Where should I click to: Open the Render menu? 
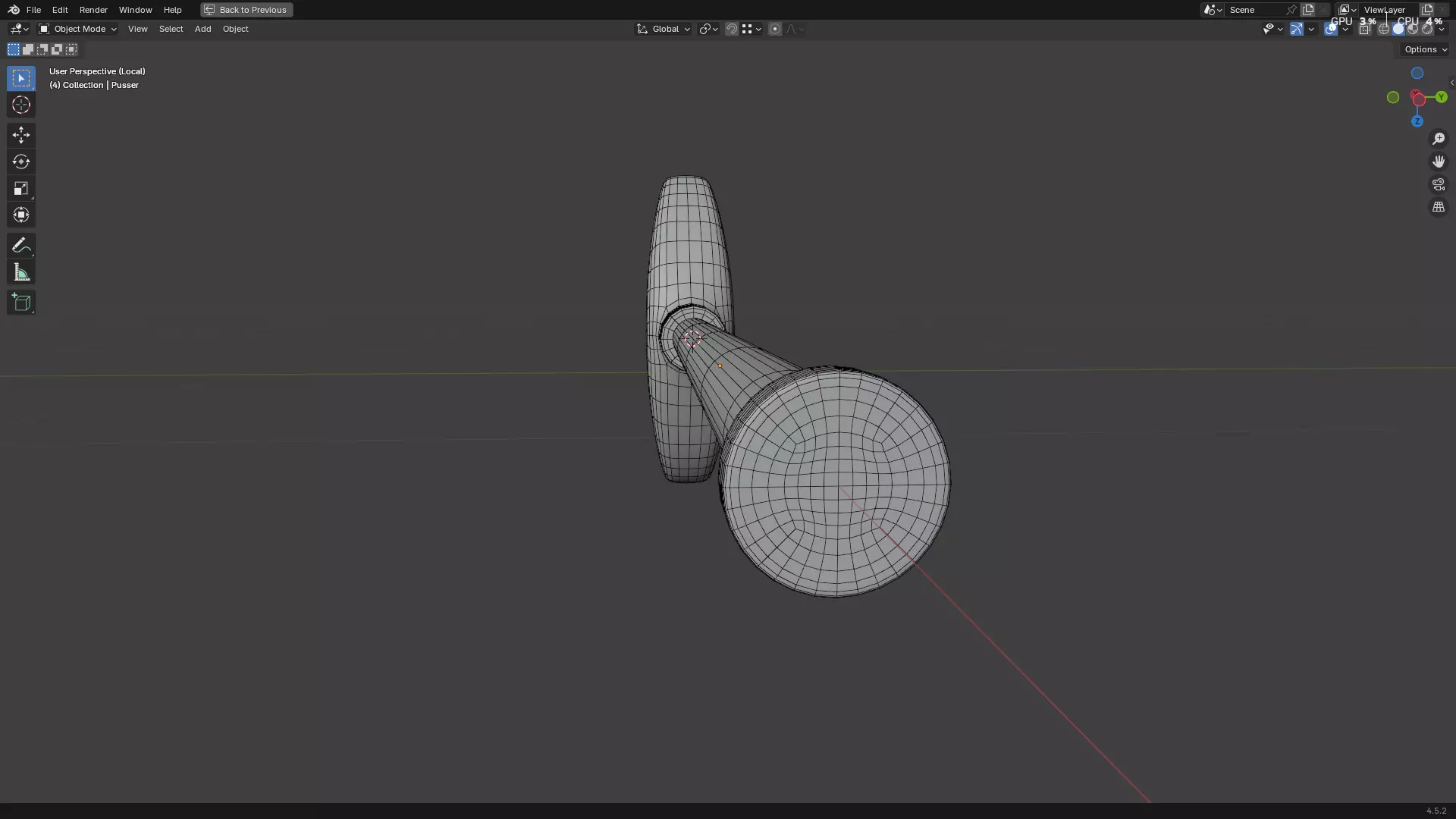coord(93,10)
